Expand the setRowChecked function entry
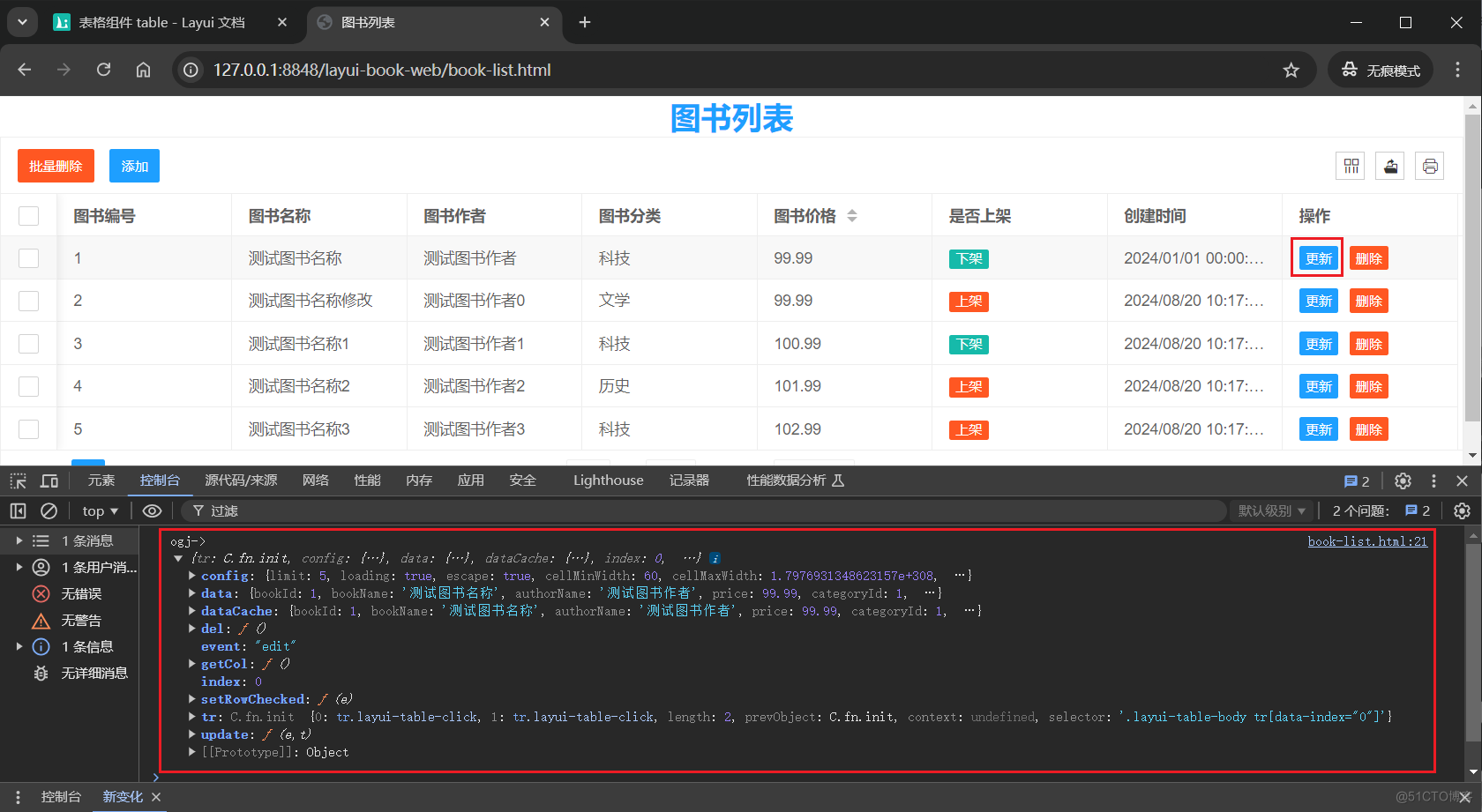 pyautogui.click(x=191, y=699)
